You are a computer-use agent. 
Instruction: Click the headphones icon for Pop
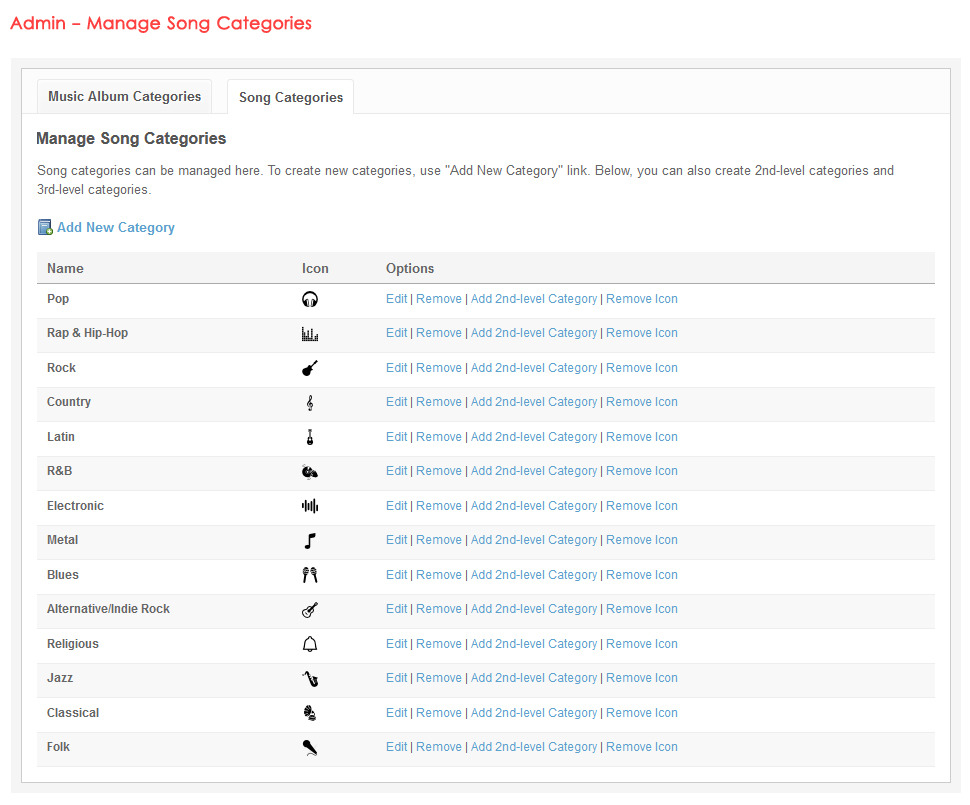click(310, 299)
